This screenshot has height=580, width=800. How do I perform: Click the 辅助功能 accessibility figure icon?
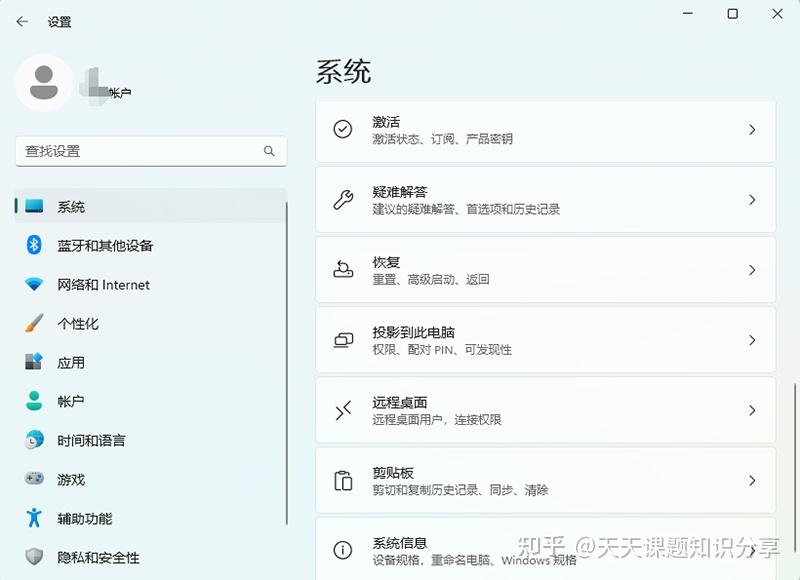point(34,517)
